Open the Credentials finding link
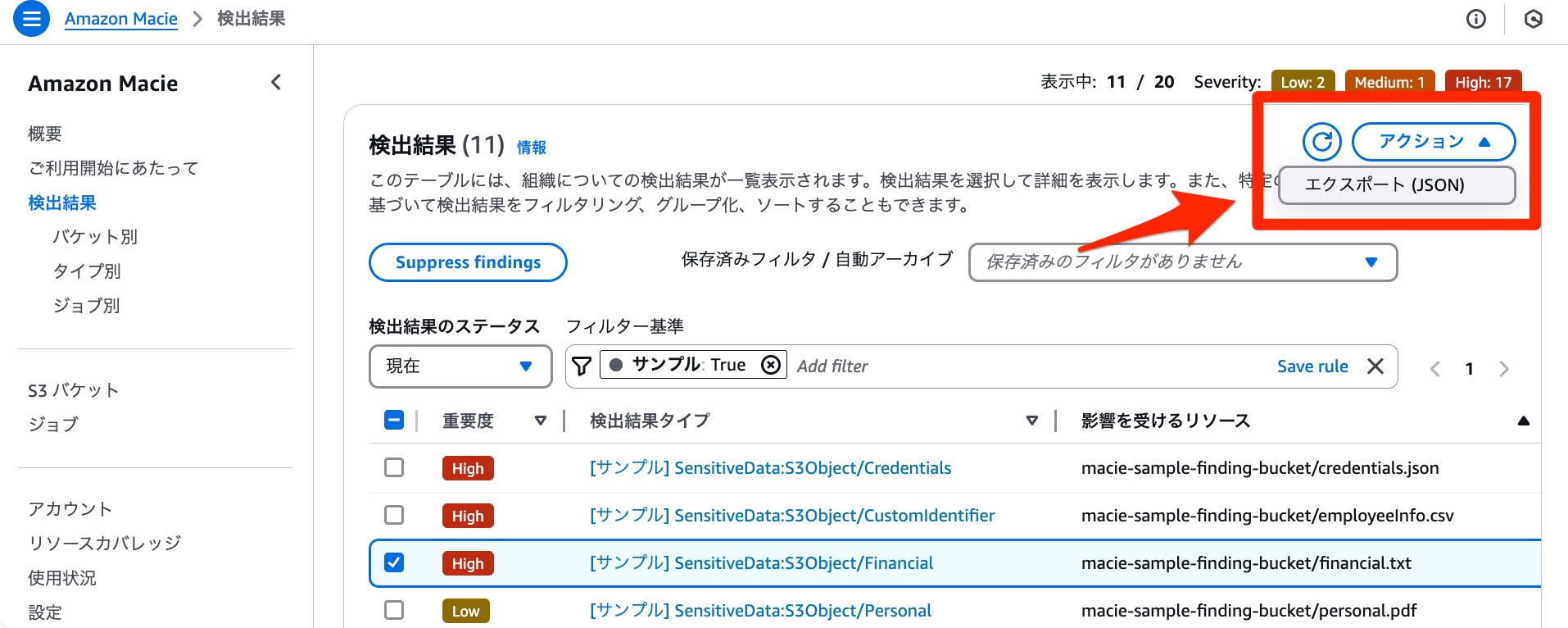This screenshot has width=1568, height=628. coord(770,468)
